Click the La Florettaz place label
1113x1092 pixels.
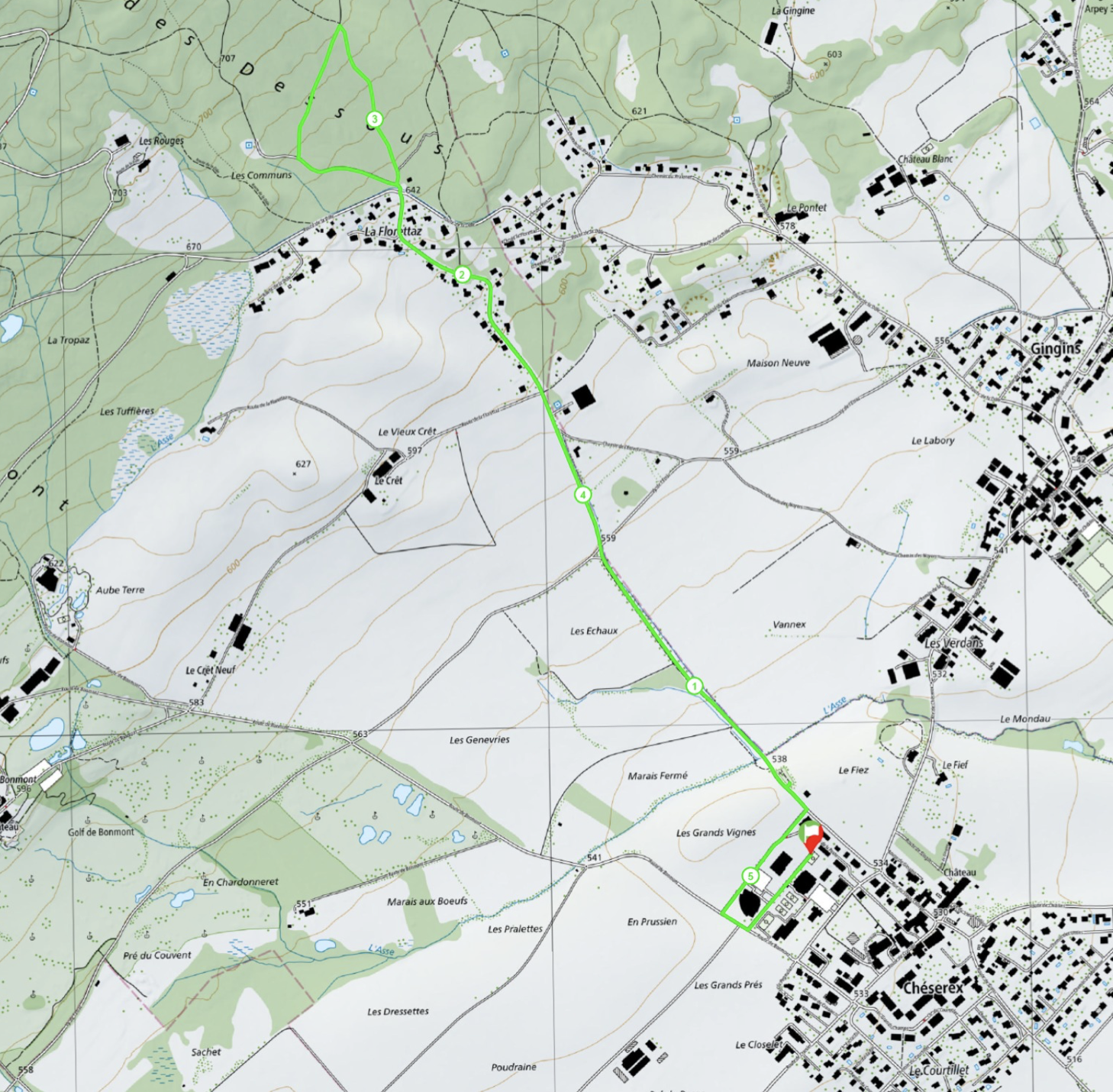[x=392, y=231]
